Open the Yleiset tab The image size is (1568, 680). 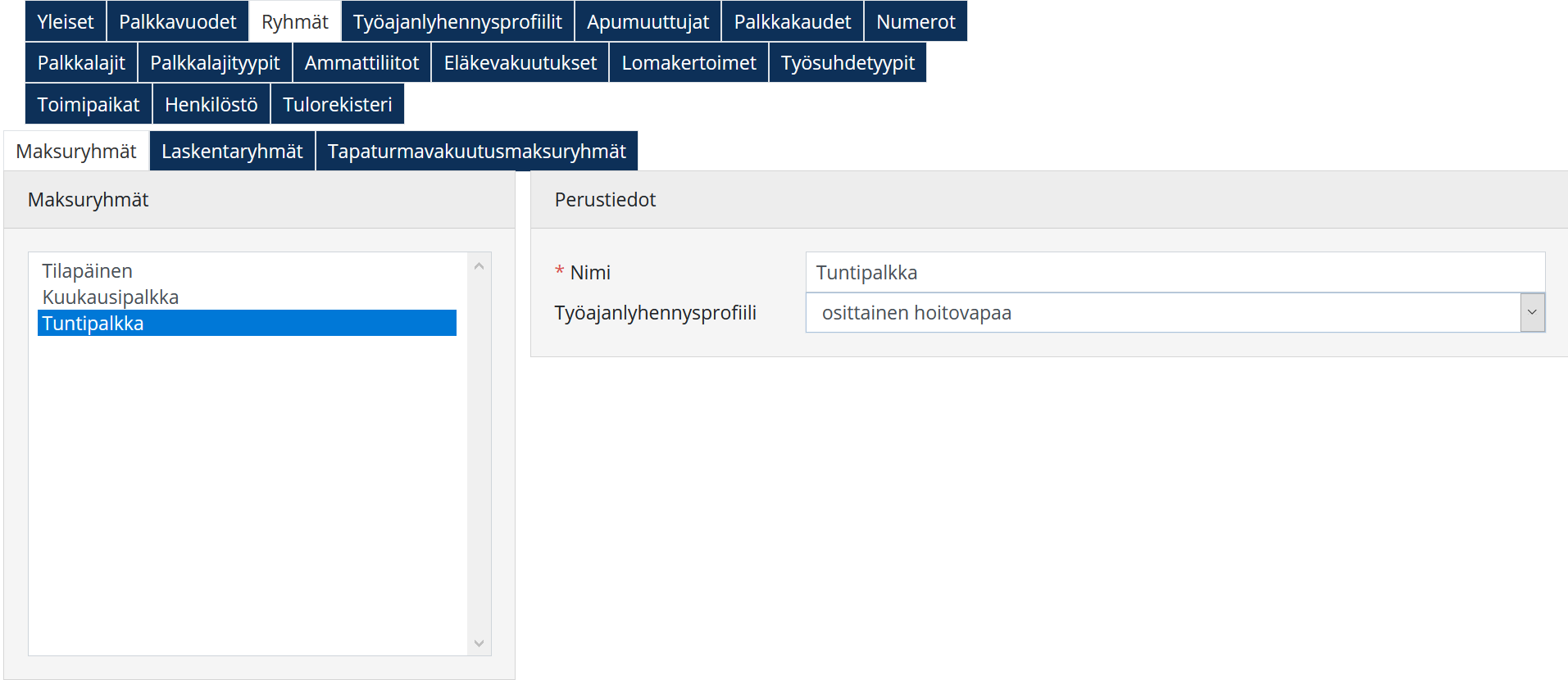tap(66, 21)
